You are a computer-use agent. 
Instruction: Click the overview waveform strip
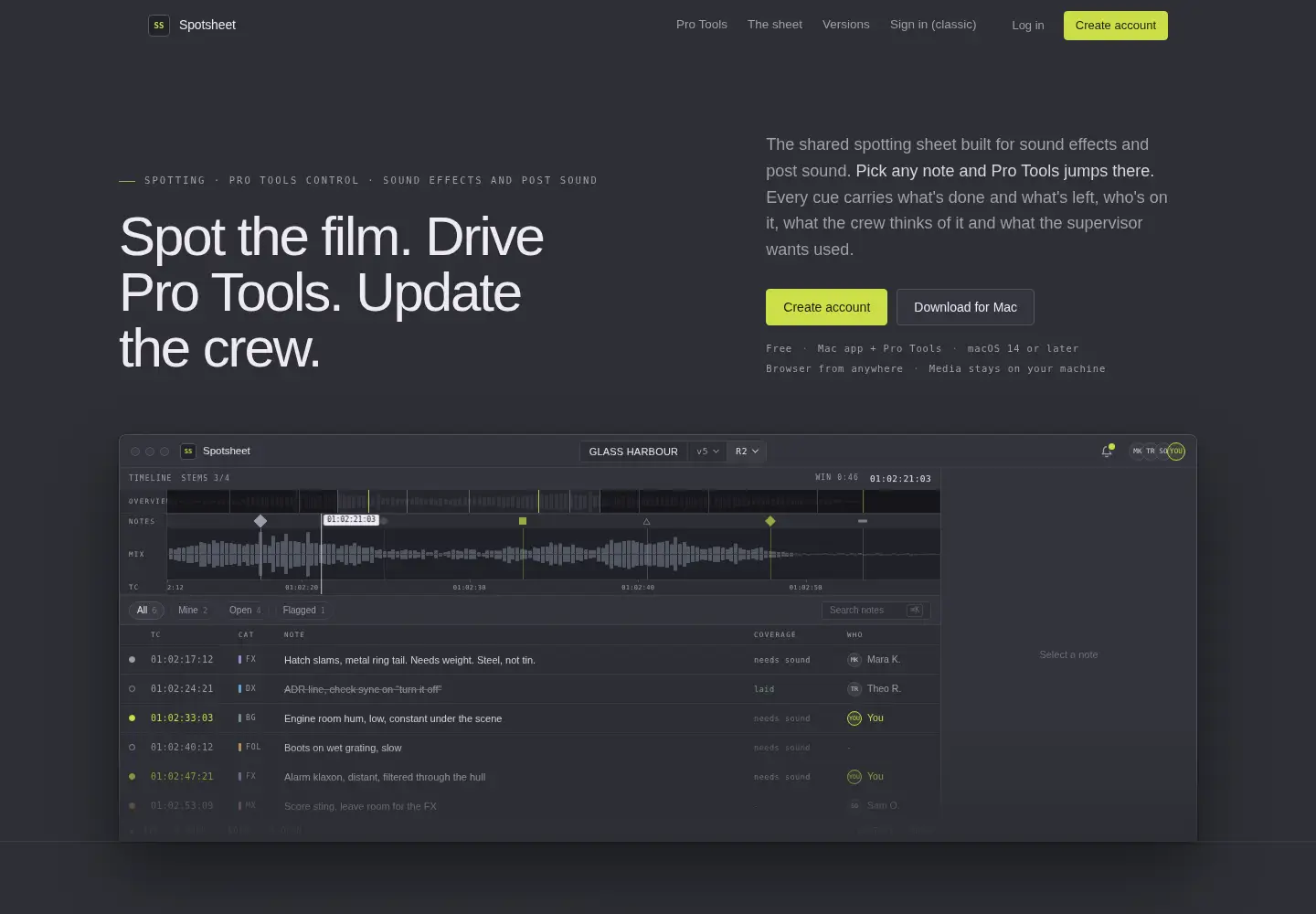point(554,501)
